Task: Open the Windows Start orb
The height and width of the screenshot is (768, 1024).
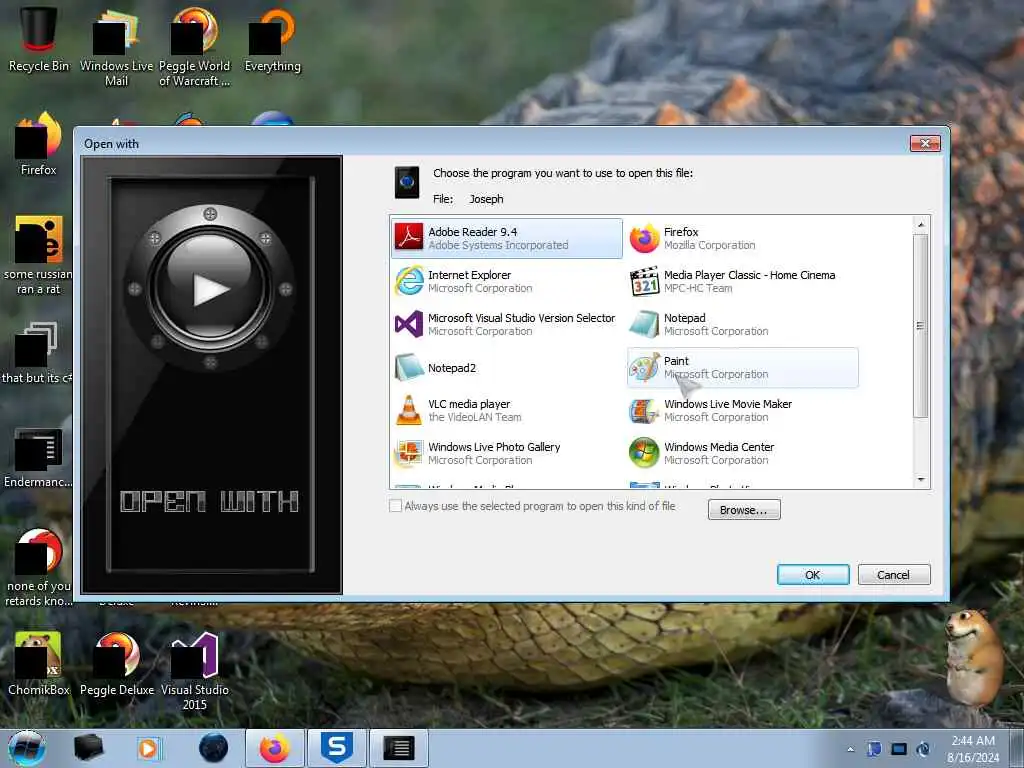Action: point(27,748)
